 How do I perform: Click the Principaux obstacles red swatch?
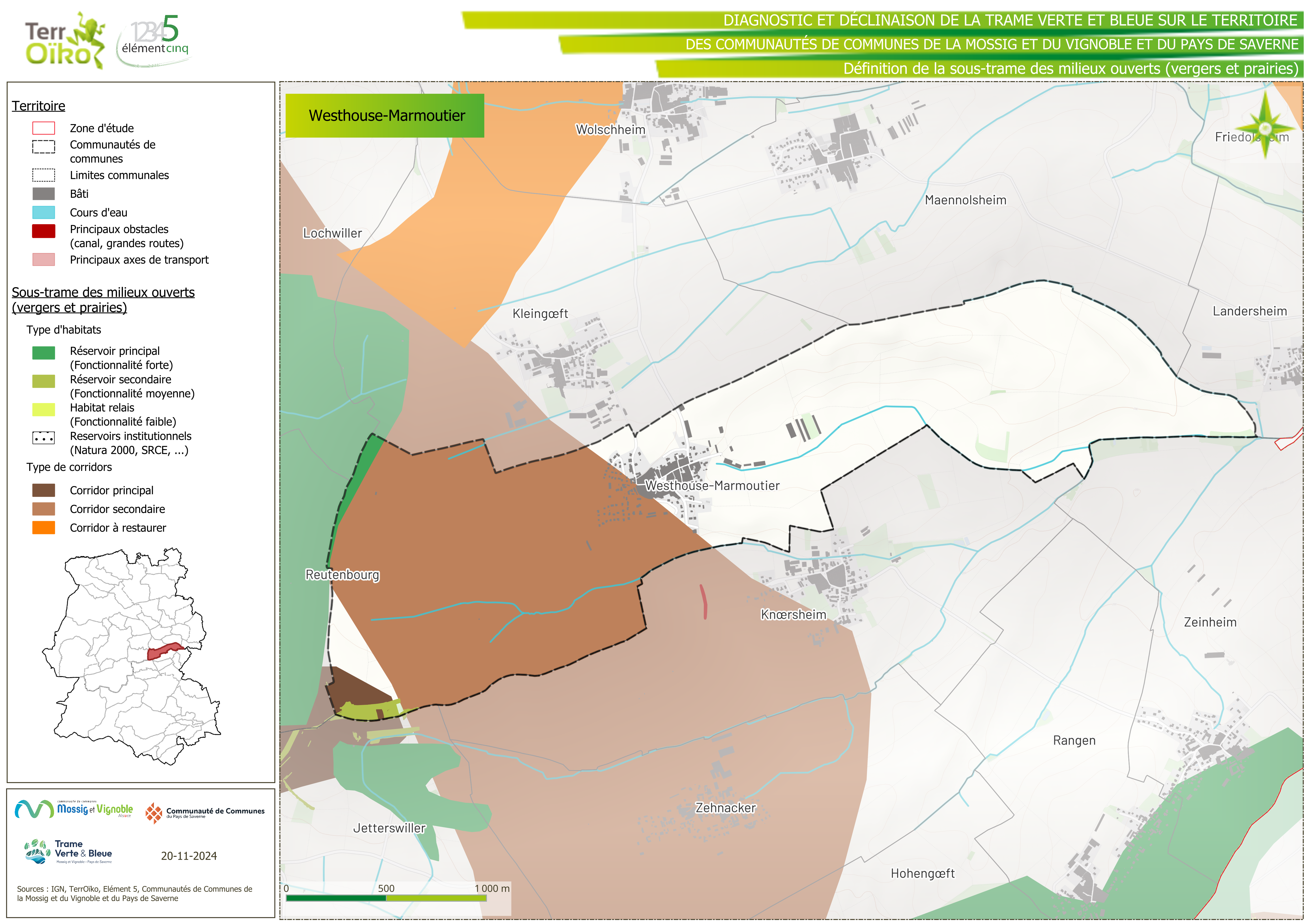point(44,231)
